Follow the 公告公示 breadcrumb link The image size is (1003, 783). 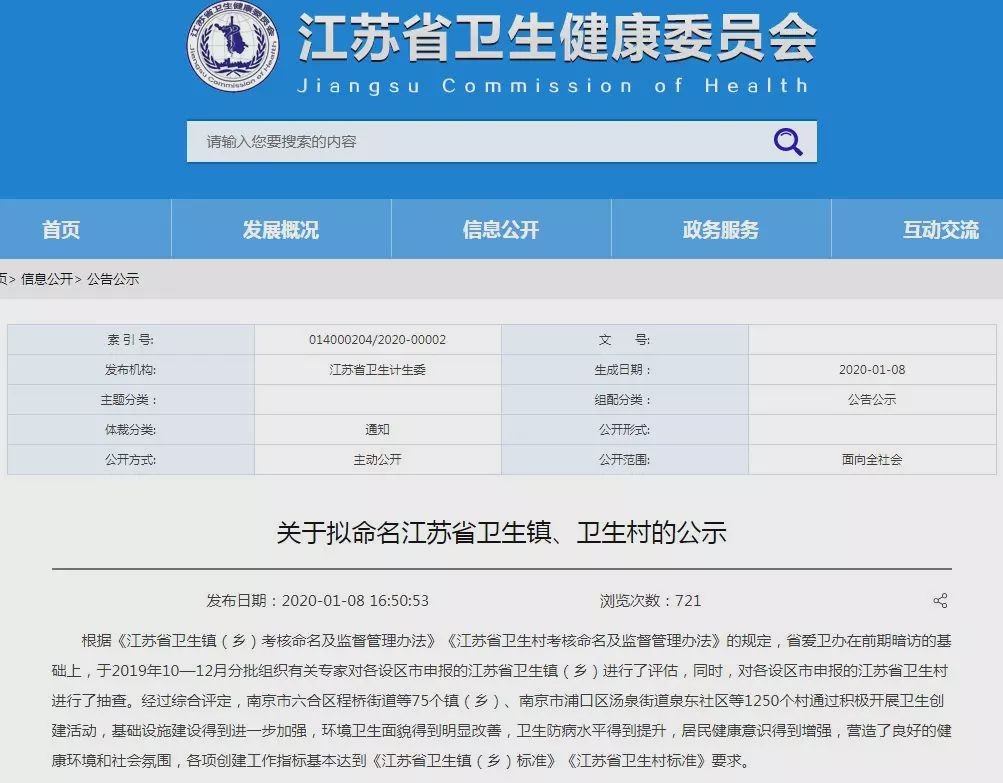coord(113,279)
